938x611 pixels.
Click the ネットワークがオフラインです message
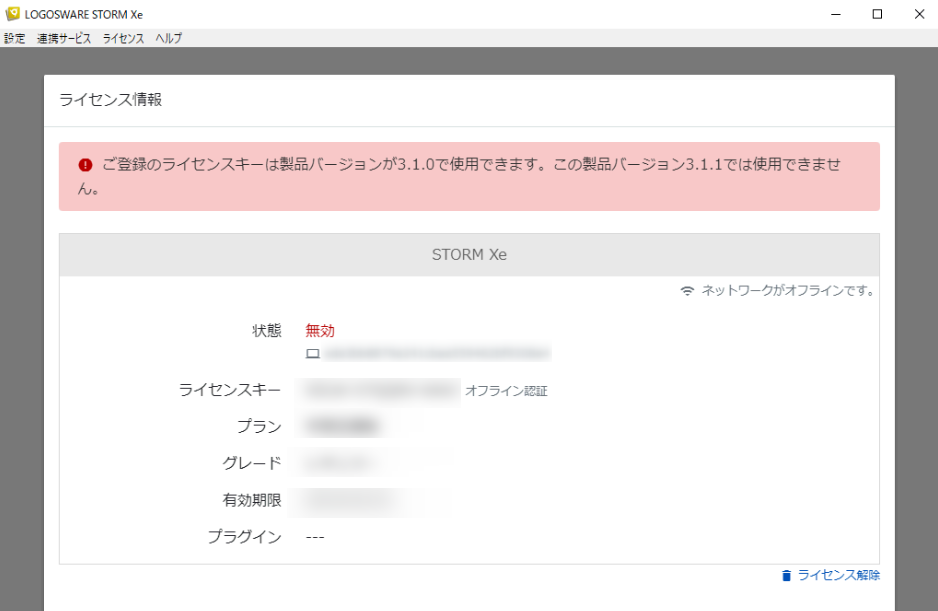[787, 291]
